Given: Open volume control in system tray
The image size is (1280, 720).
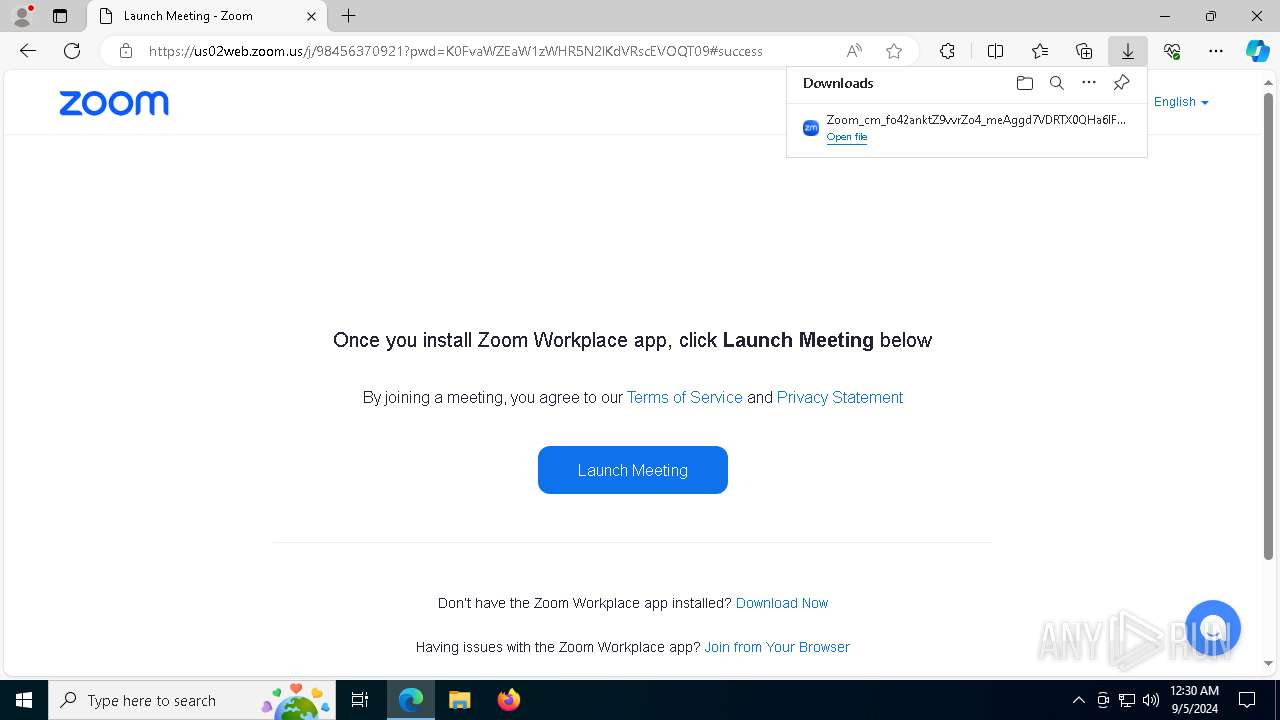Looking at the screenshot, I should click(x=1151, y=700).
